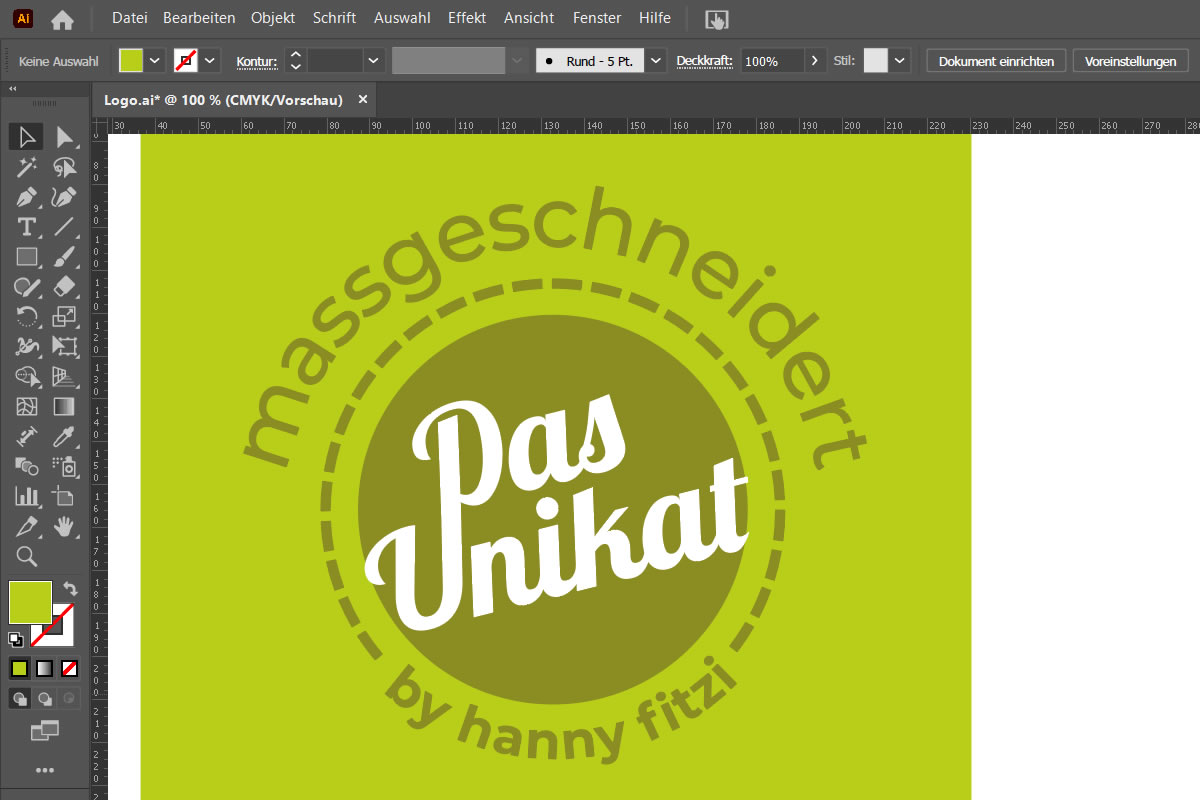The height and width of the screenshot is (800, 1200).
Task: Click the Voreinstellungen button
Action: pos(1130,61)
